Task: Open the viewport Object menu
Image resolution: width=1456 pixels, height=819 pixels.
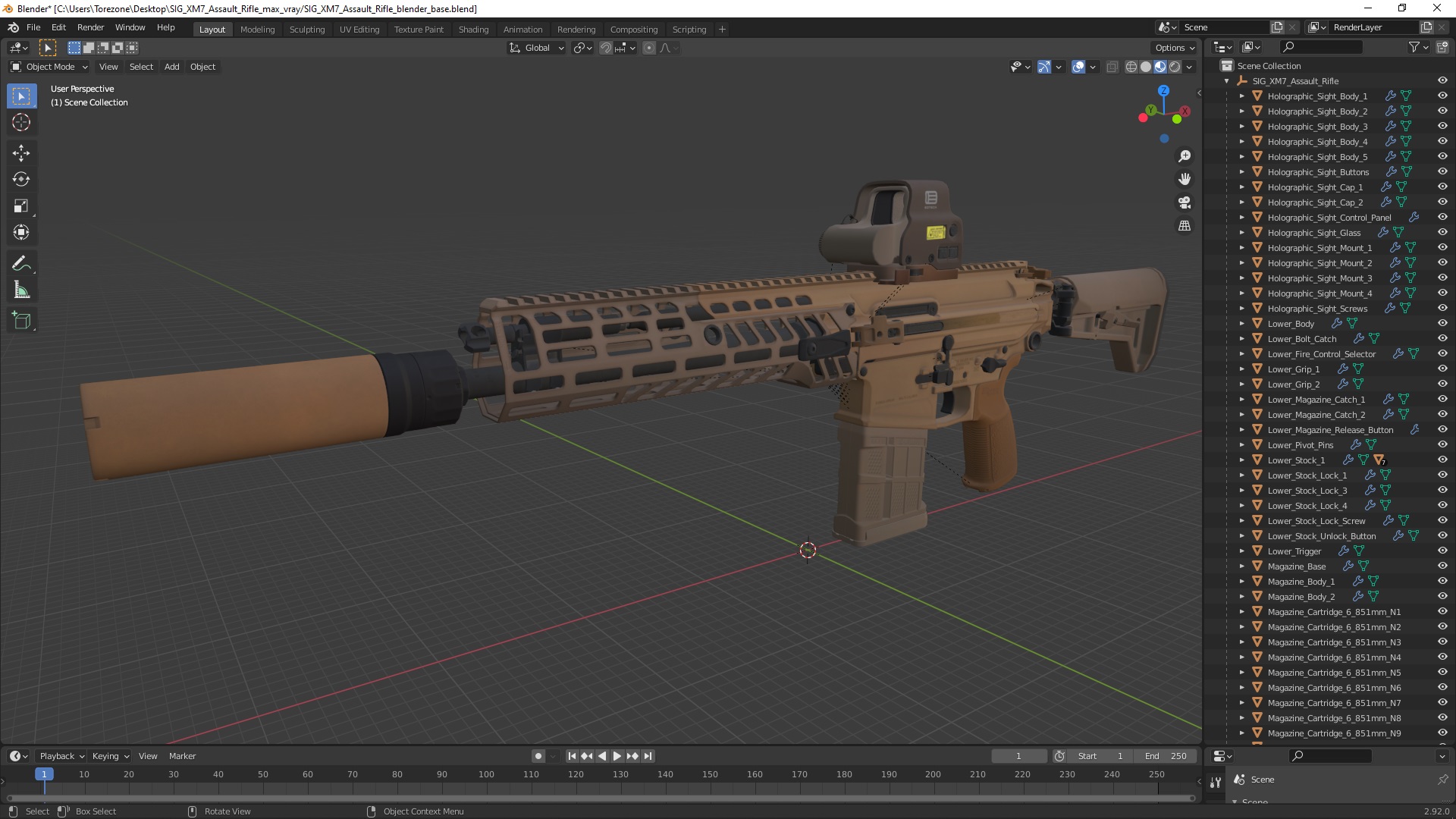Action: pos(202,67)
